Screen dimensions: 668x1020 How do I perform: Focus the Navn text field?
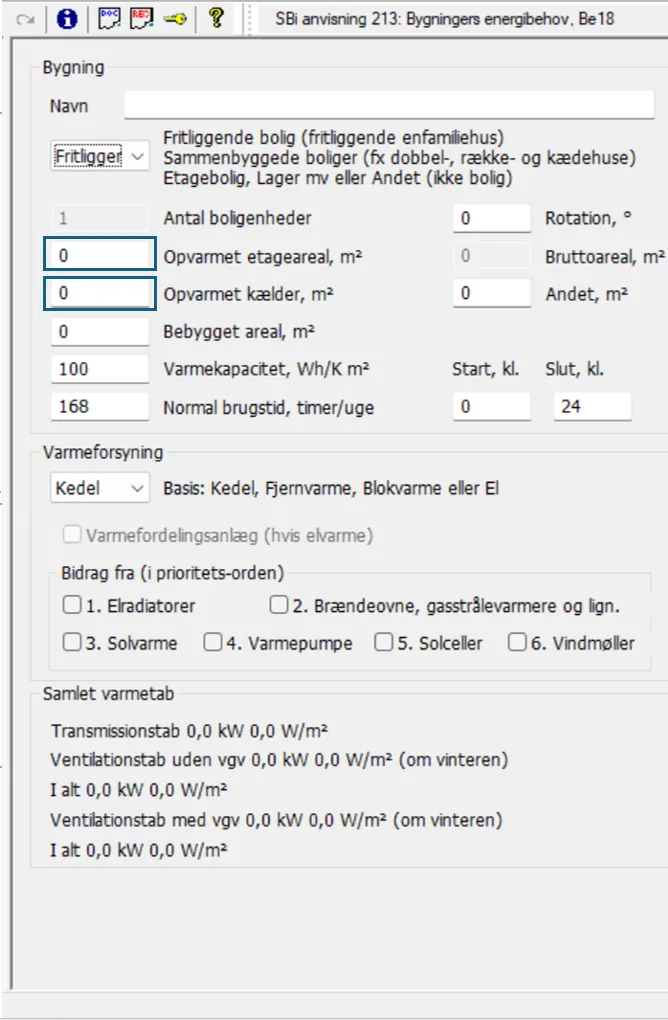[x=389, y=105]
